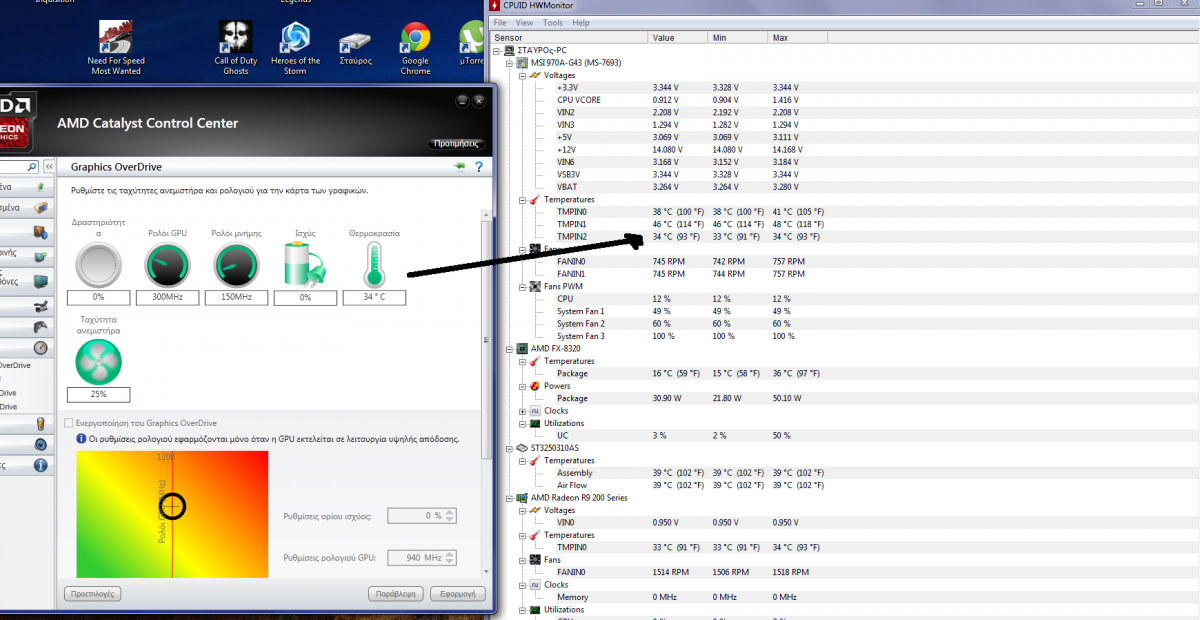Image resolution: width=1200 pixels, height=620 pixels.
Task: Click the grey activity gauge showing 0%
Action: pos(98,266)
